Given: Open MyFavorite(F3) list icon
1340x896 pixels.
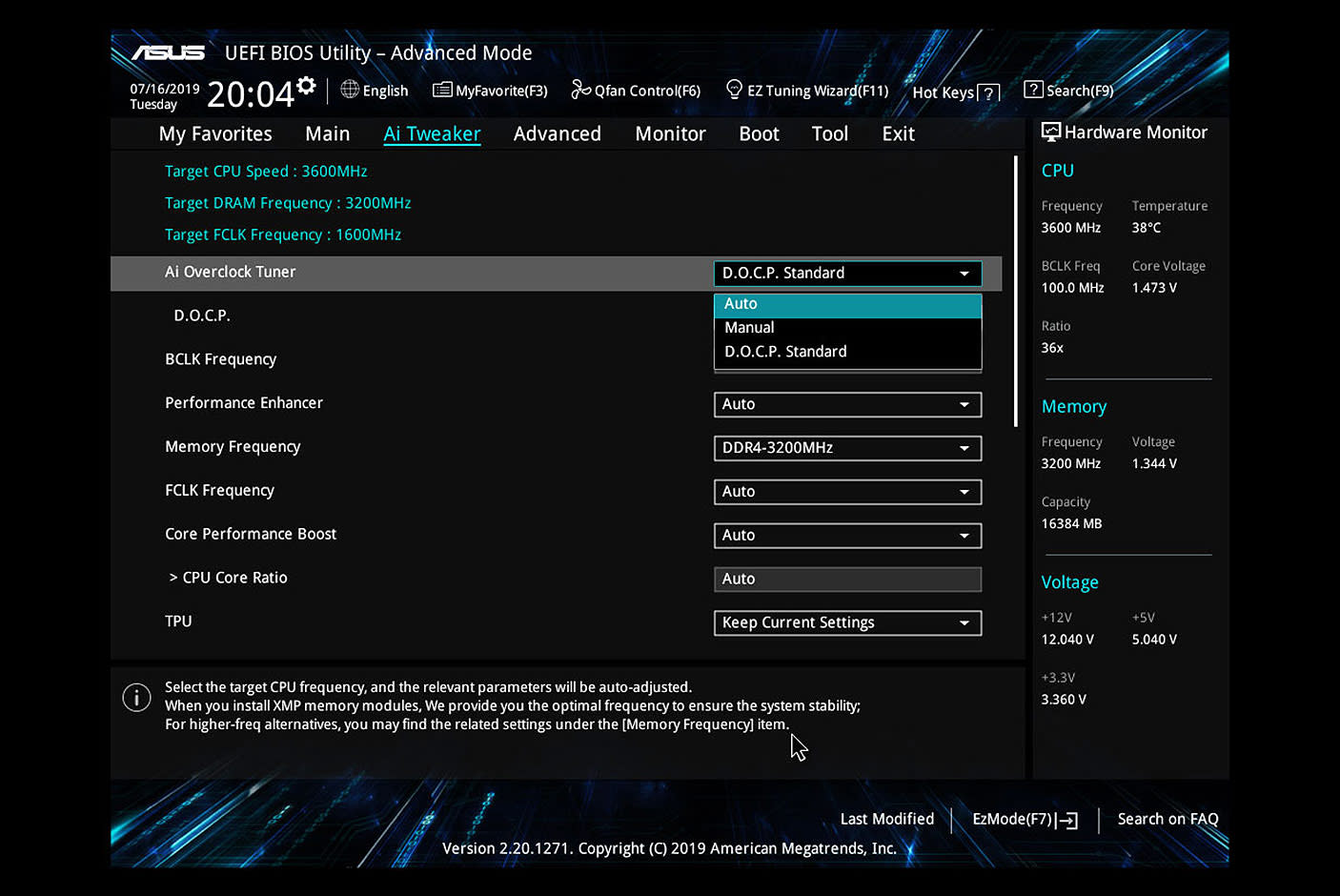Looking at the screenshot, I should [442, 90].
